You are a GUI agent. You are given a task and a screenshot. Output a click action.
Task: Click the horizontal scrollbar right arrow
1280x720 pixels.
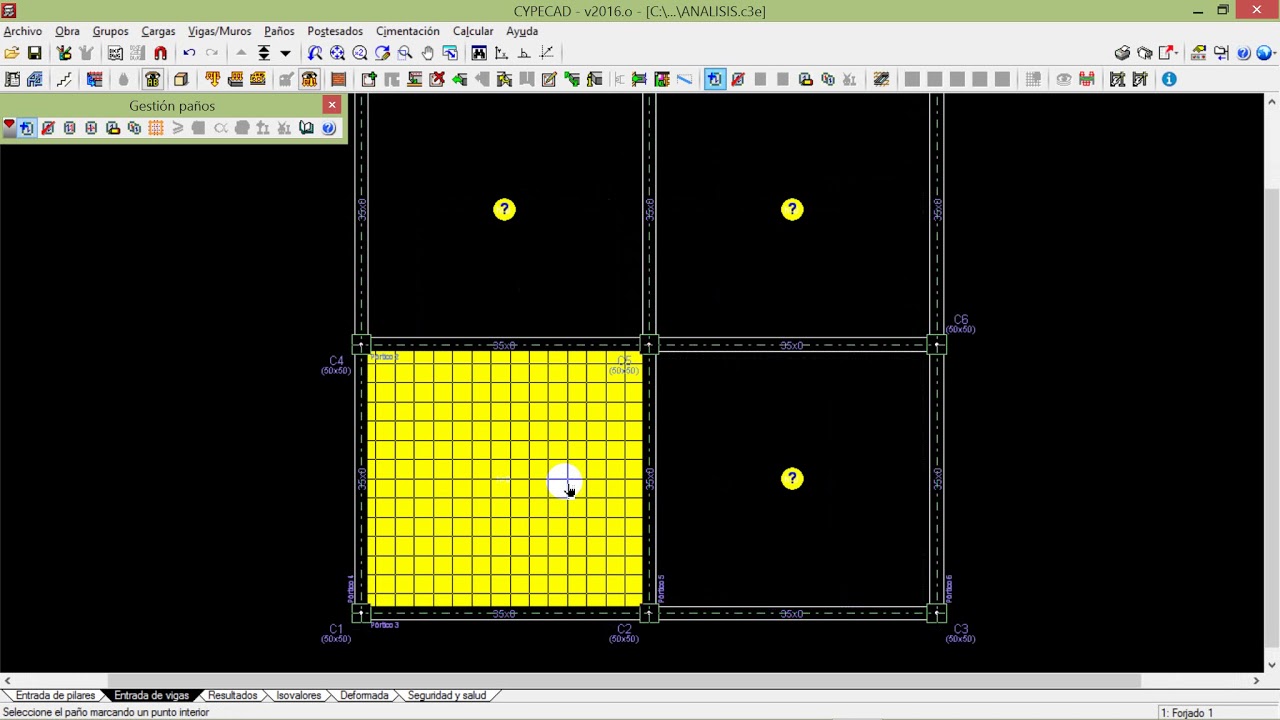tap(1256, 681)
